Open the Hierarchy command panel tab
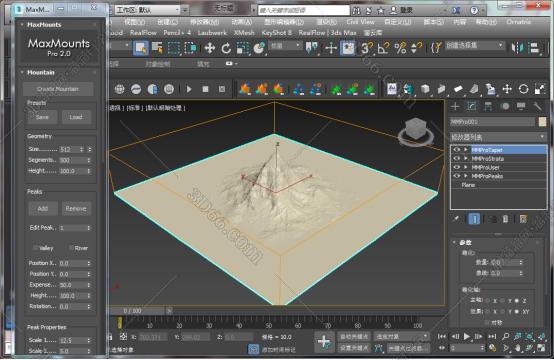The height and width of the screenshot is (360, 554). pos(488,106)
